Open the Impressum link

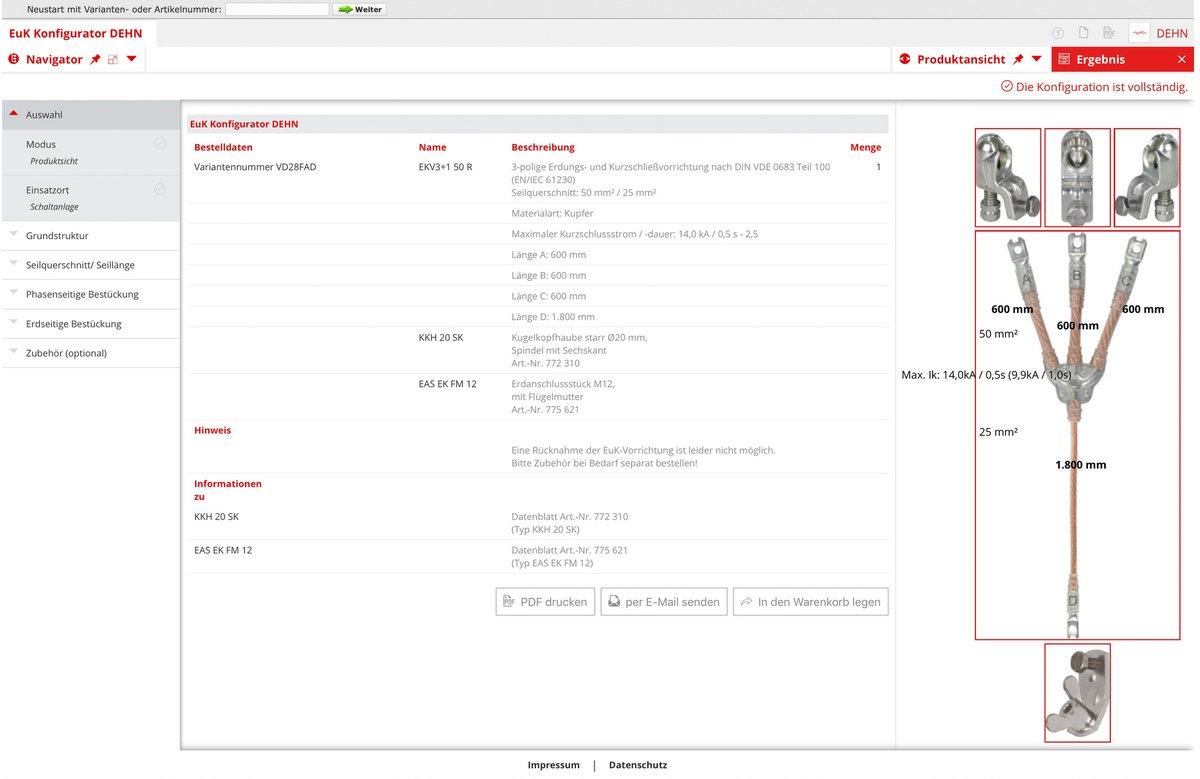point(554,765)
